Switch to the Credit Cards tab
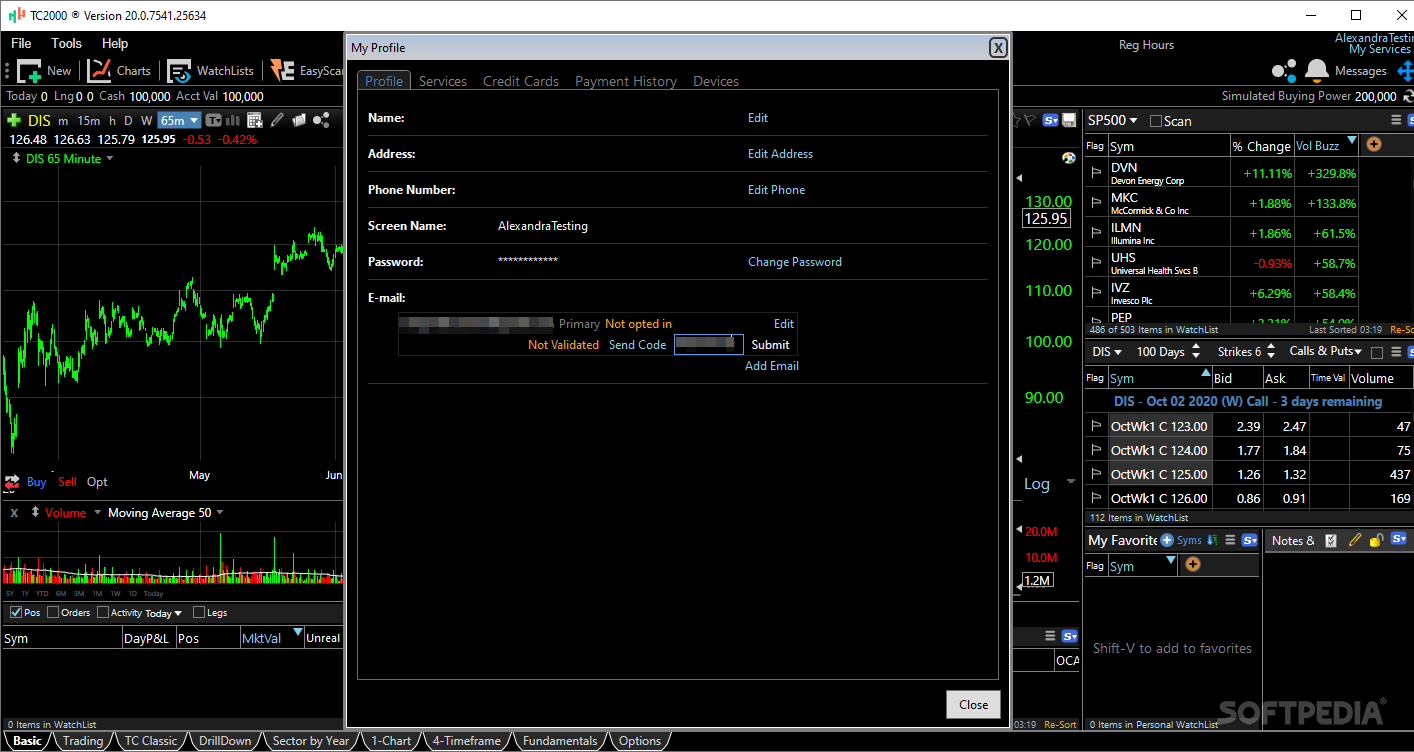The height and width of the screenshot is (752, 1414). pos(521,81)
